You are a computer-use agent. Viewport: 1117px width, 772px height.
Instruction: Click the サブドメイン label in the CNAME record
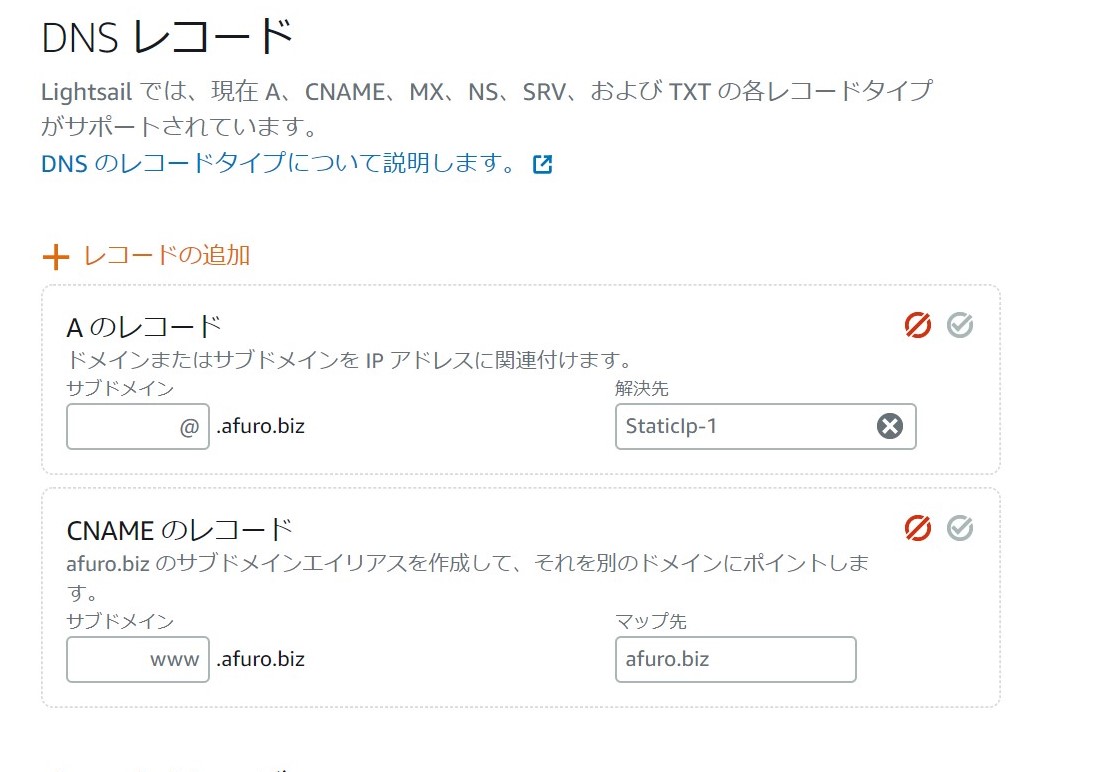120,621
